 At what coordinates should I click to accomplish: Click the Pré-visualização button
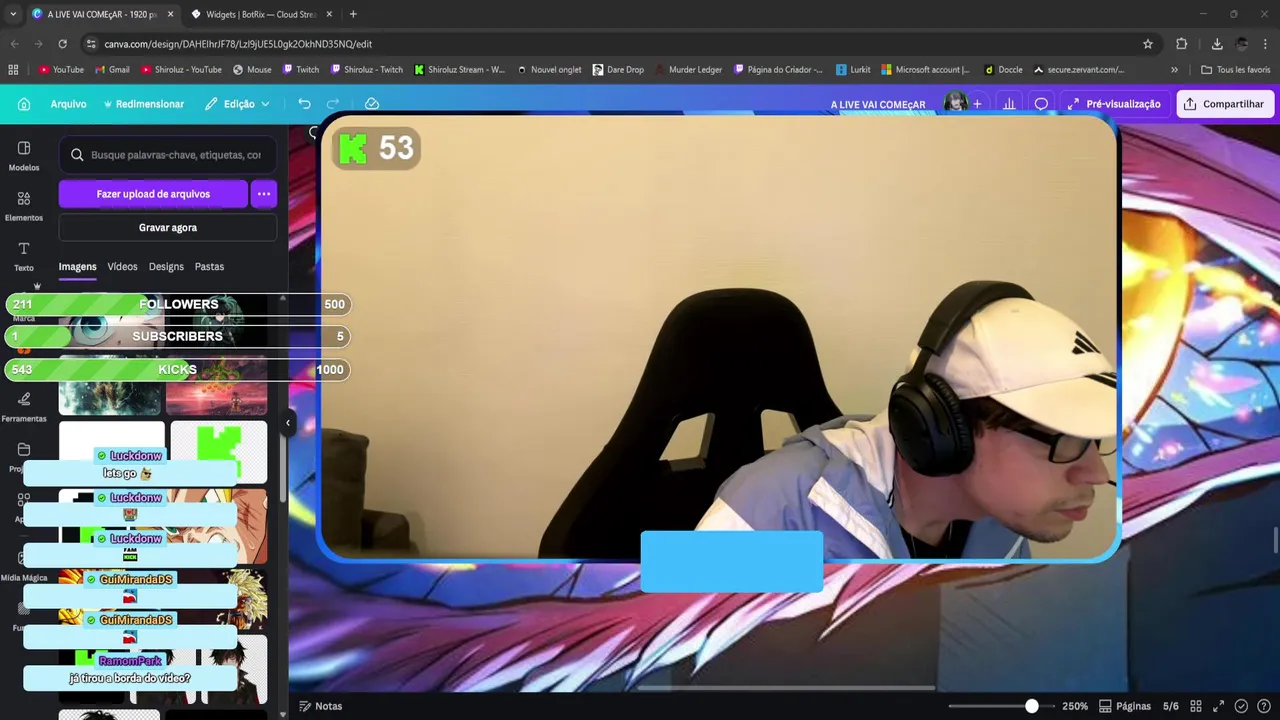click(1113, 104)
